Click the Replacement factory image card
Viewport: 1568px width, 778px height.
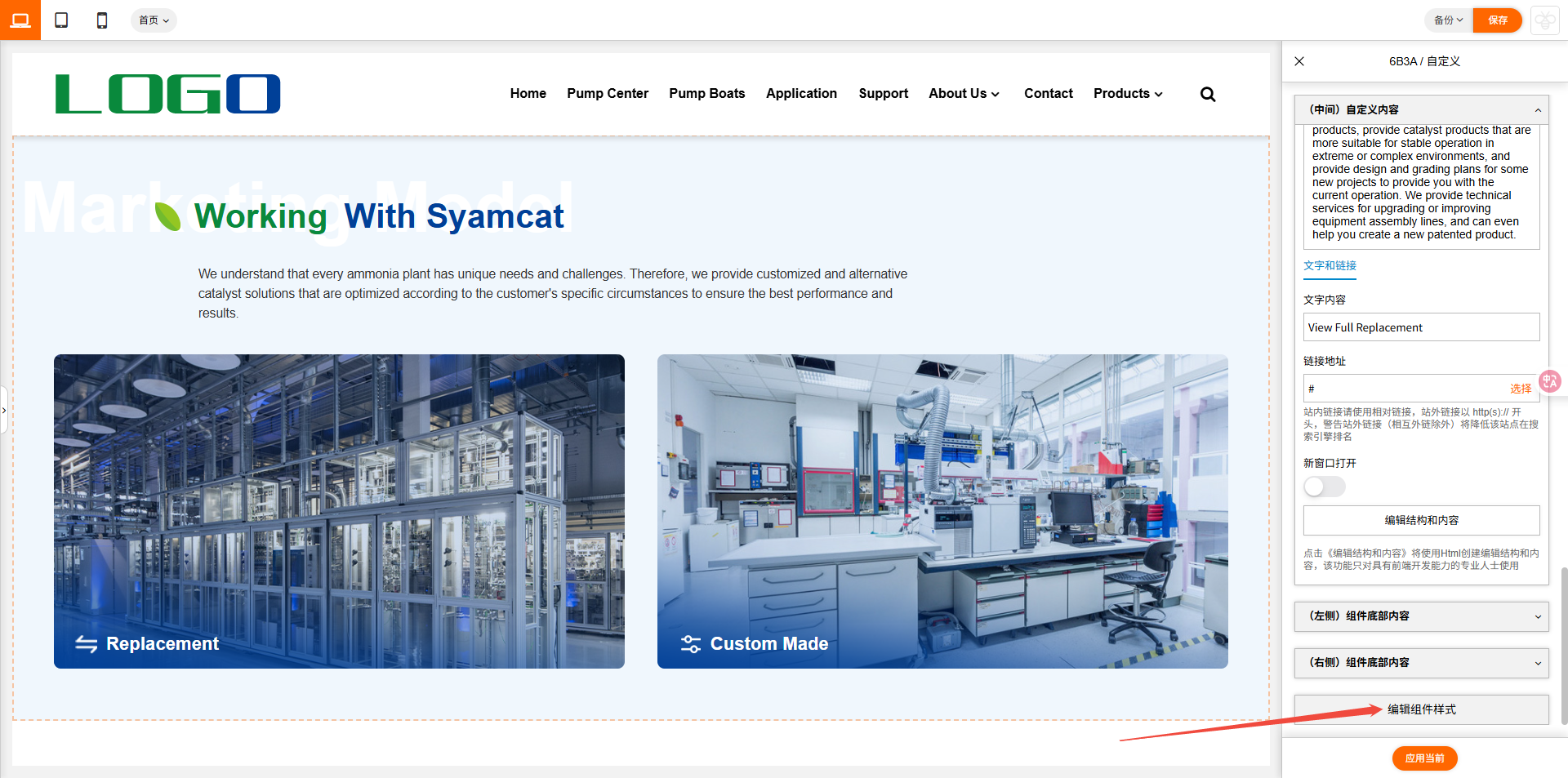339,511
